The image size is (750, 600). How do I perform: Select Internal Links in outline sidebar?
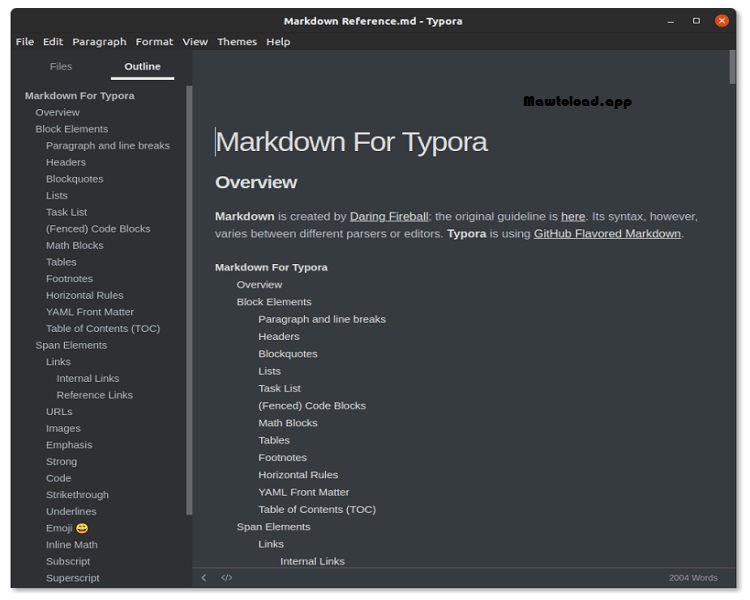[x=88, y=378]
